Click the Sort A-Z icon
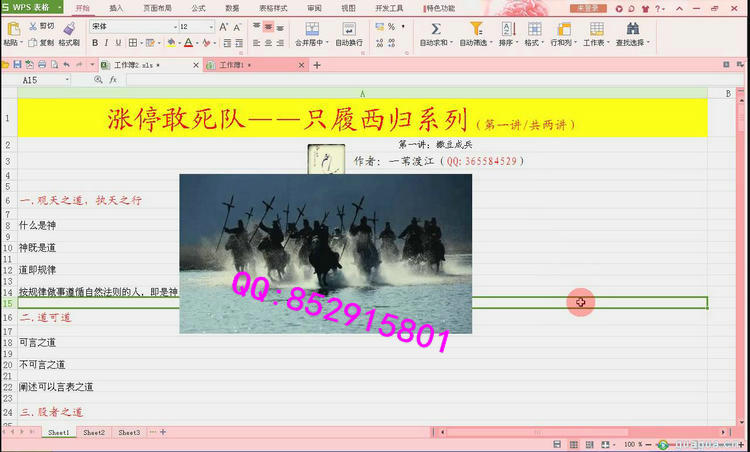The image size is (750, 452). point(505,28)
